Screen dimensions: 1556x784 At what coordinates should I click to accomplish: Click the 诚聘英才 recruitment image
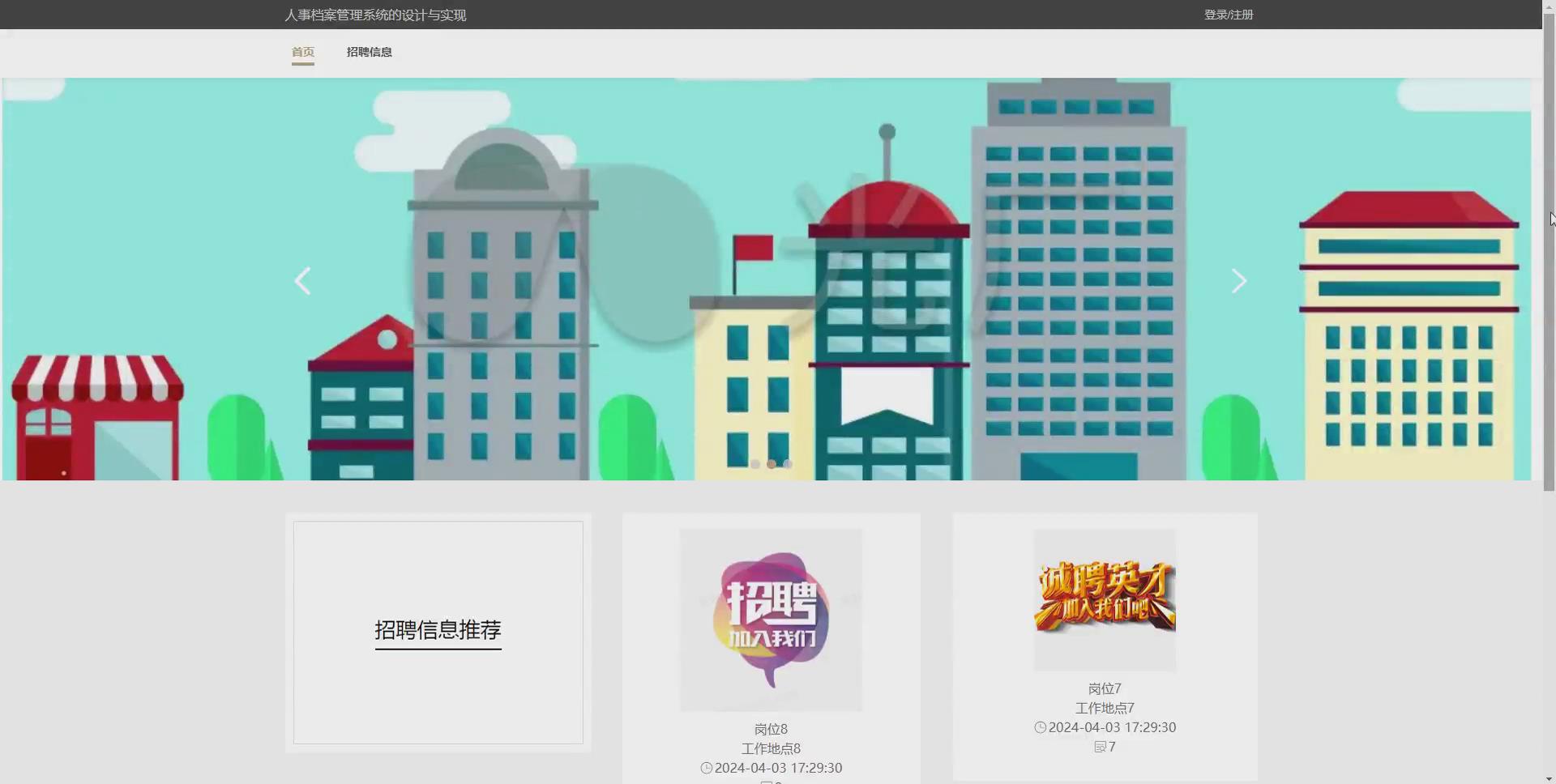(x=1104, y=599)
